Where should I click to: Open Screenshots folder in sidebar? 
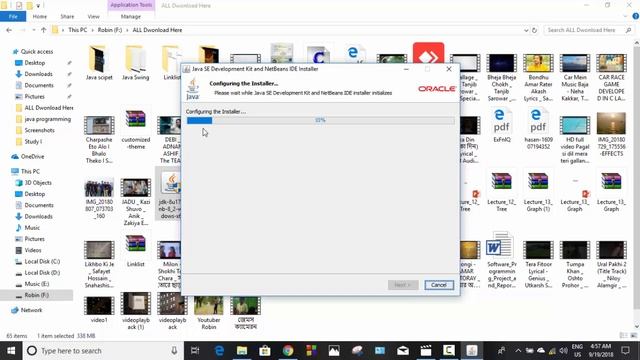pos(39,130)
